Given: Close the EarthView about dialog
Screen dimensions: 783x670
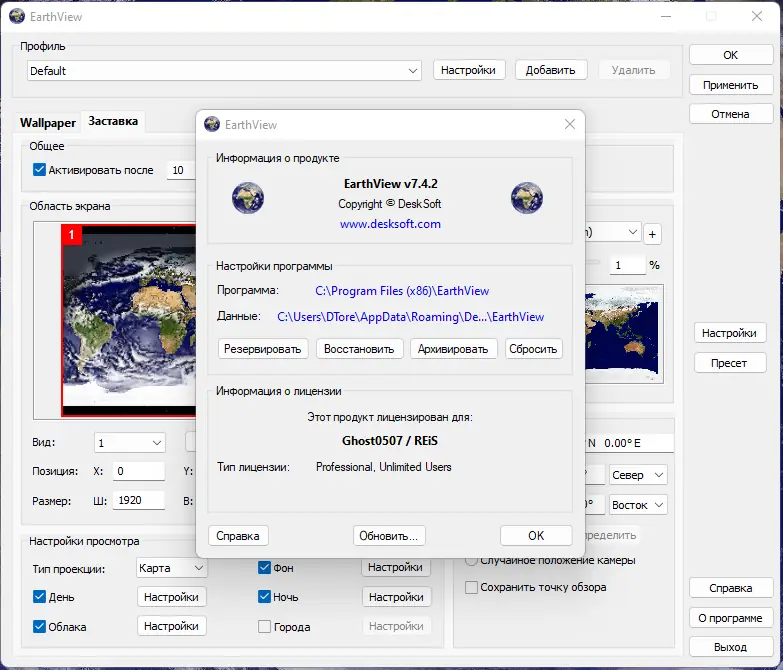Looking at the screenshot, I should 570,124.
